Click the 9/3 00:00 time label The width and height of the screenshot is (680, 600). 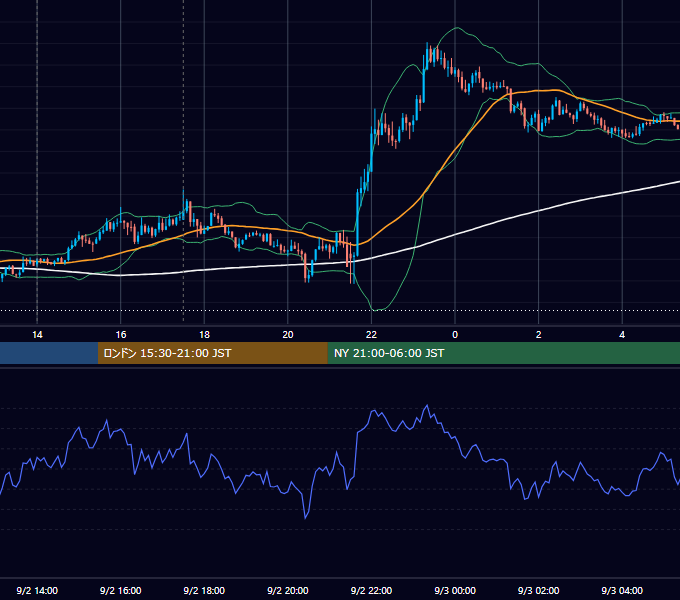pos(455,590)
